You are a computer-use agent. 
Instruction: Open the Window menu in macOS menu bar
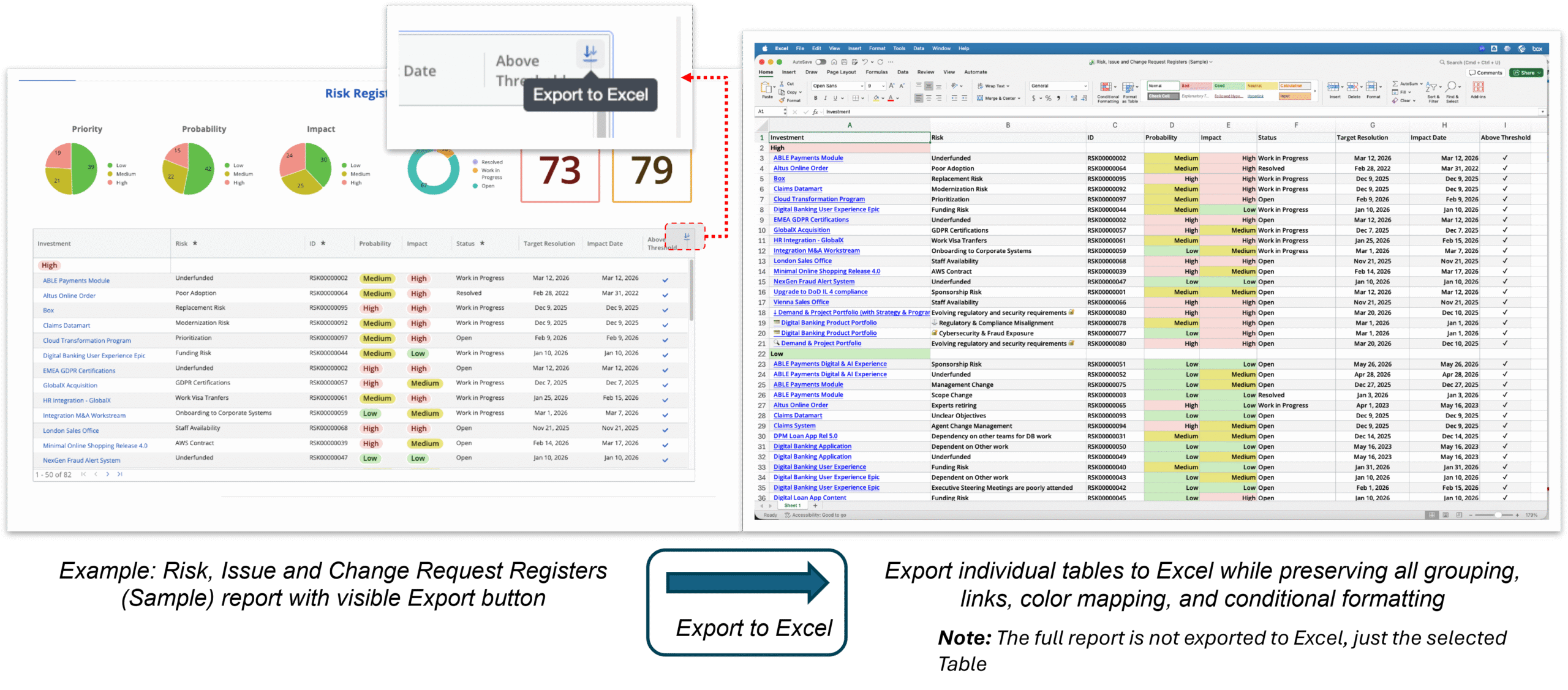click(941, 48)
